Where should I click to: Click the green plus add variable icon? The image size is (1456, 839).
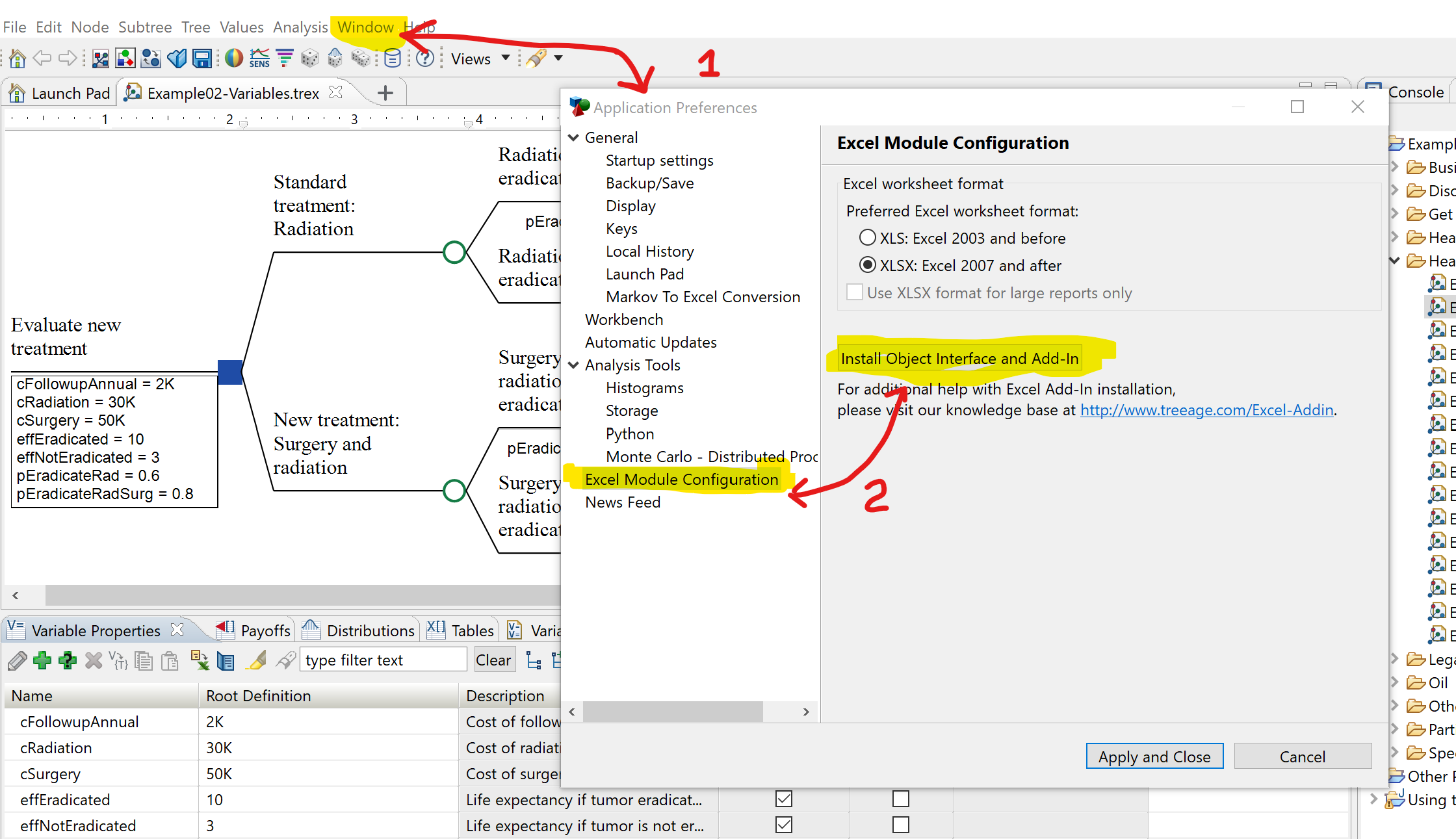tap(42, 660)
